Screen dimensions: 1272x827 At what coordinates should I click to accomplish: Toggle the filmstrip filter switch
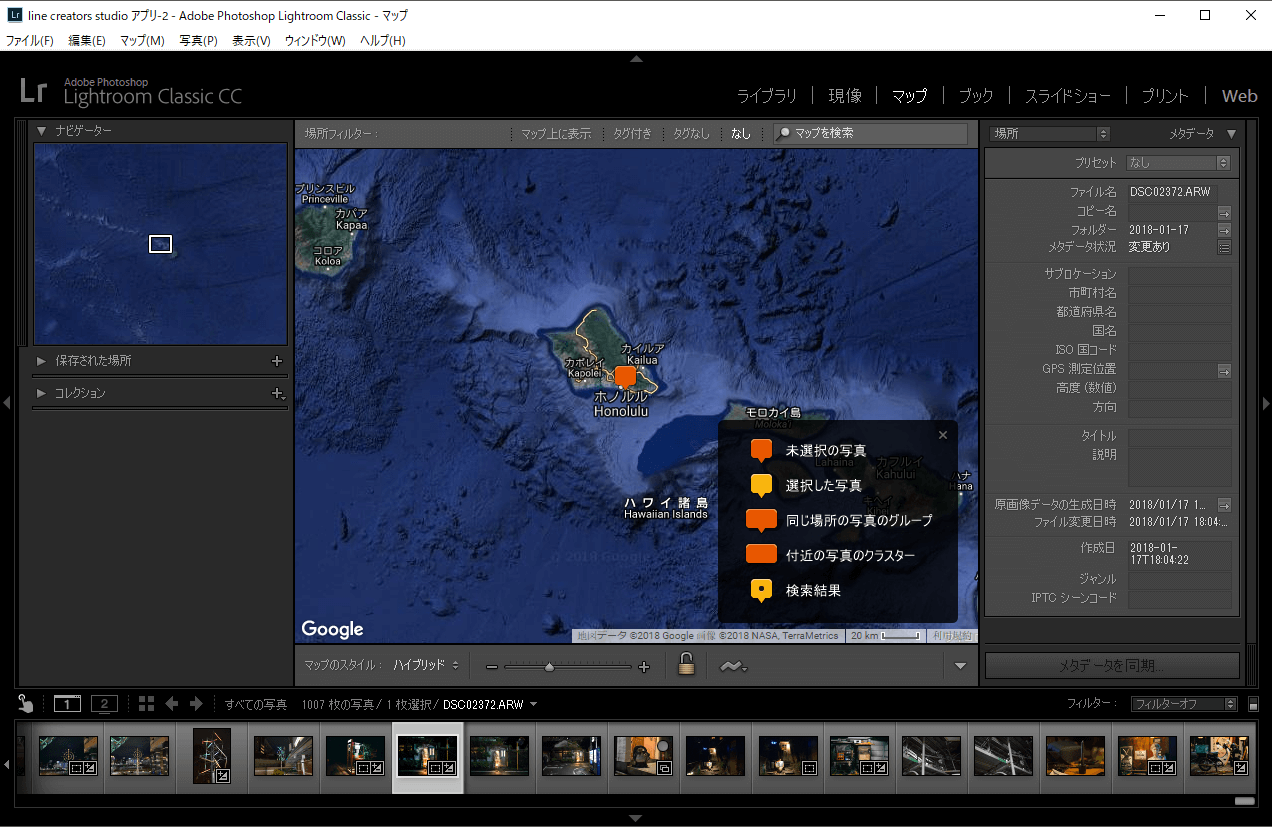1254,704
